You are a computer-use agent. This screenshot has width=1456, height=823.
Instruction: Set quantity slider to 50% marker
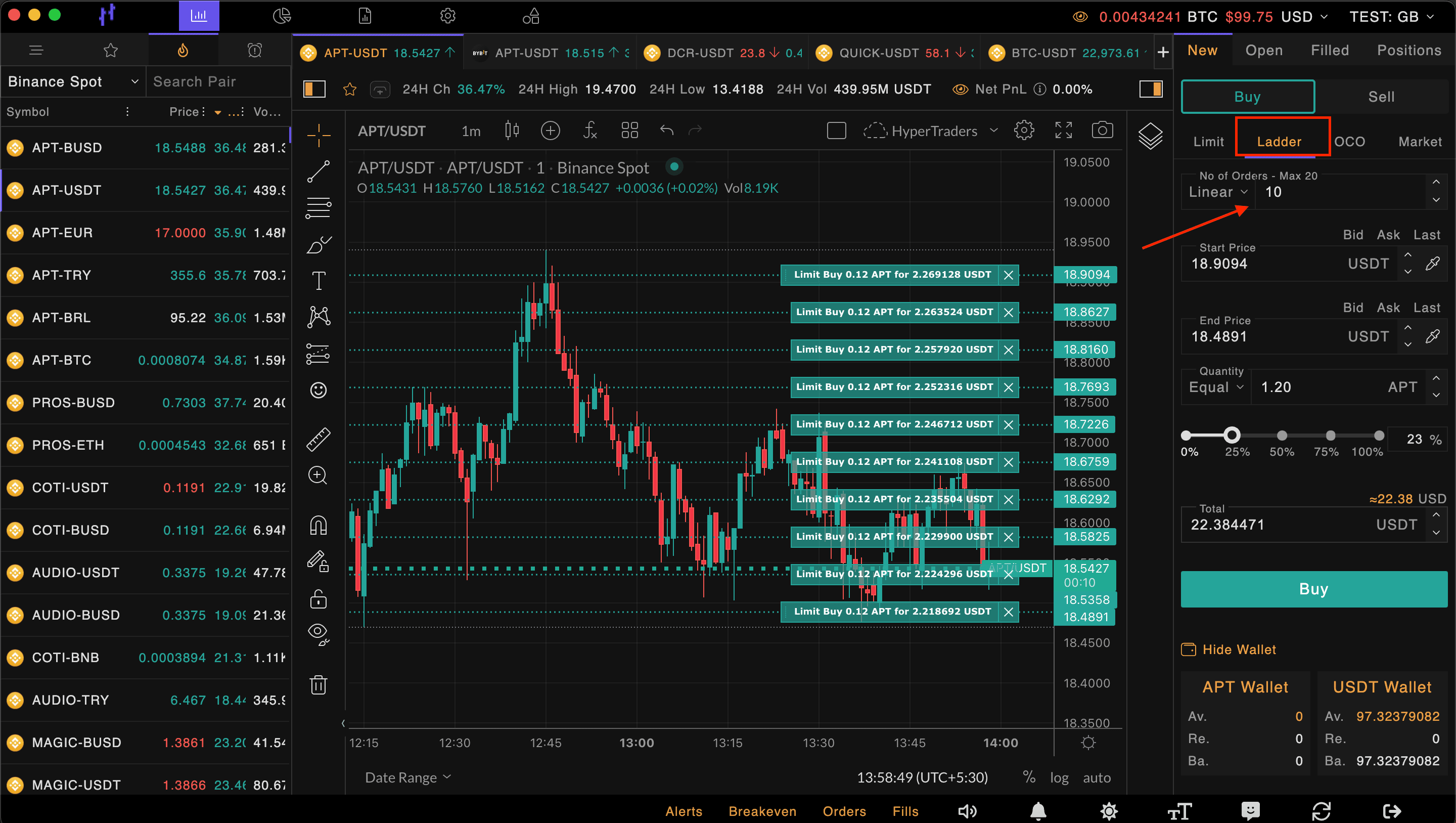(x=1282, y=435)
